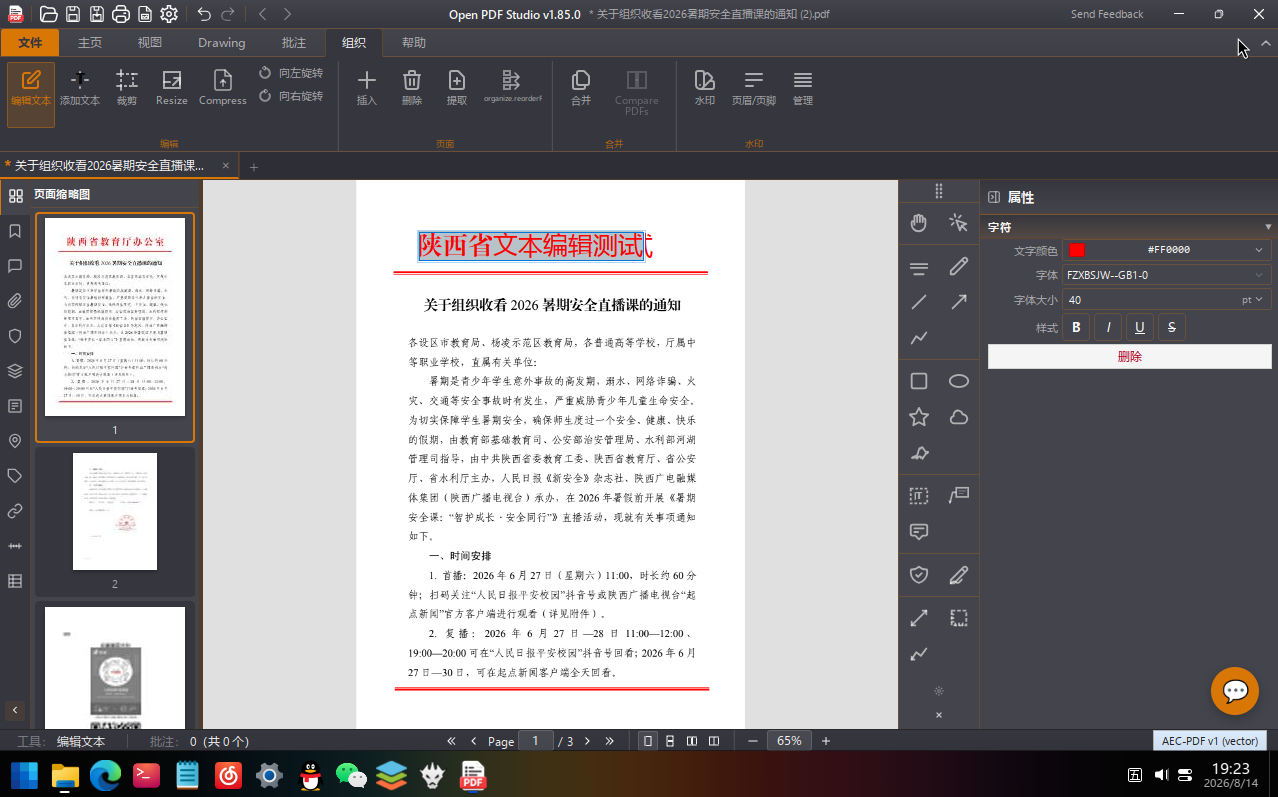Screen dimensions: 1278x797
Task: Open the layers sidebar panel
Action: tap(15, 371)
